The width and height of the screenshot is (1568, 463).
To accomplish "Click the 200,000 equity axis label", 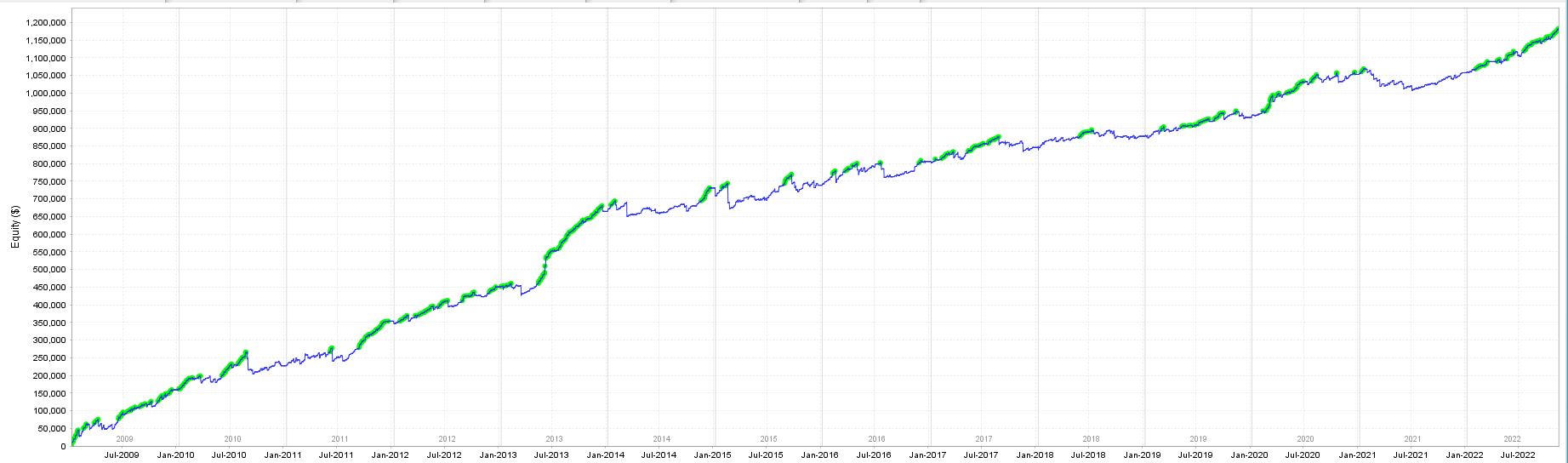I will 49,375.
